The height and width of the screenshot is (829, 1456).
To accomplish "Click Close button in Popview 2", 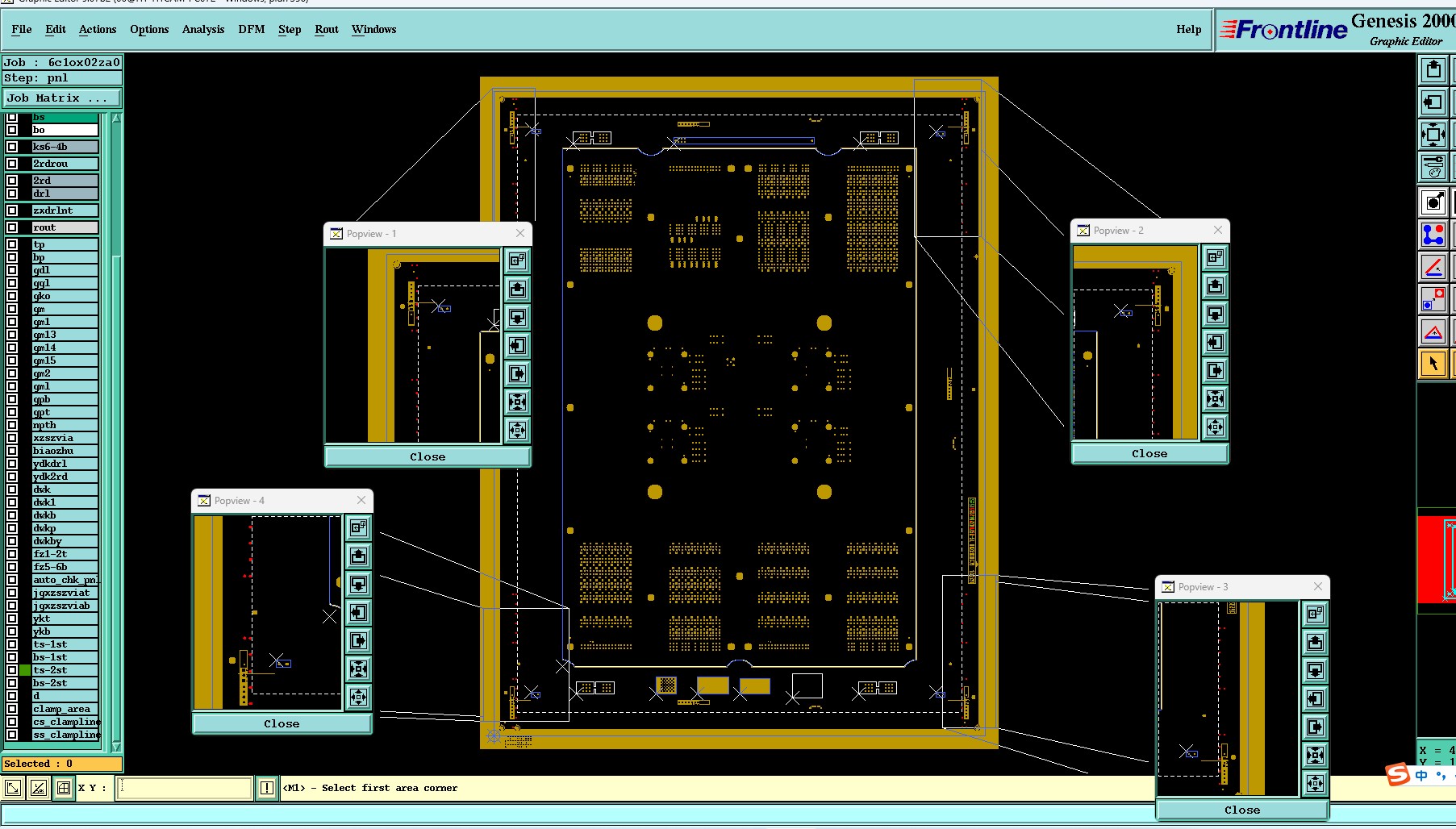I will pos(1149,453).
